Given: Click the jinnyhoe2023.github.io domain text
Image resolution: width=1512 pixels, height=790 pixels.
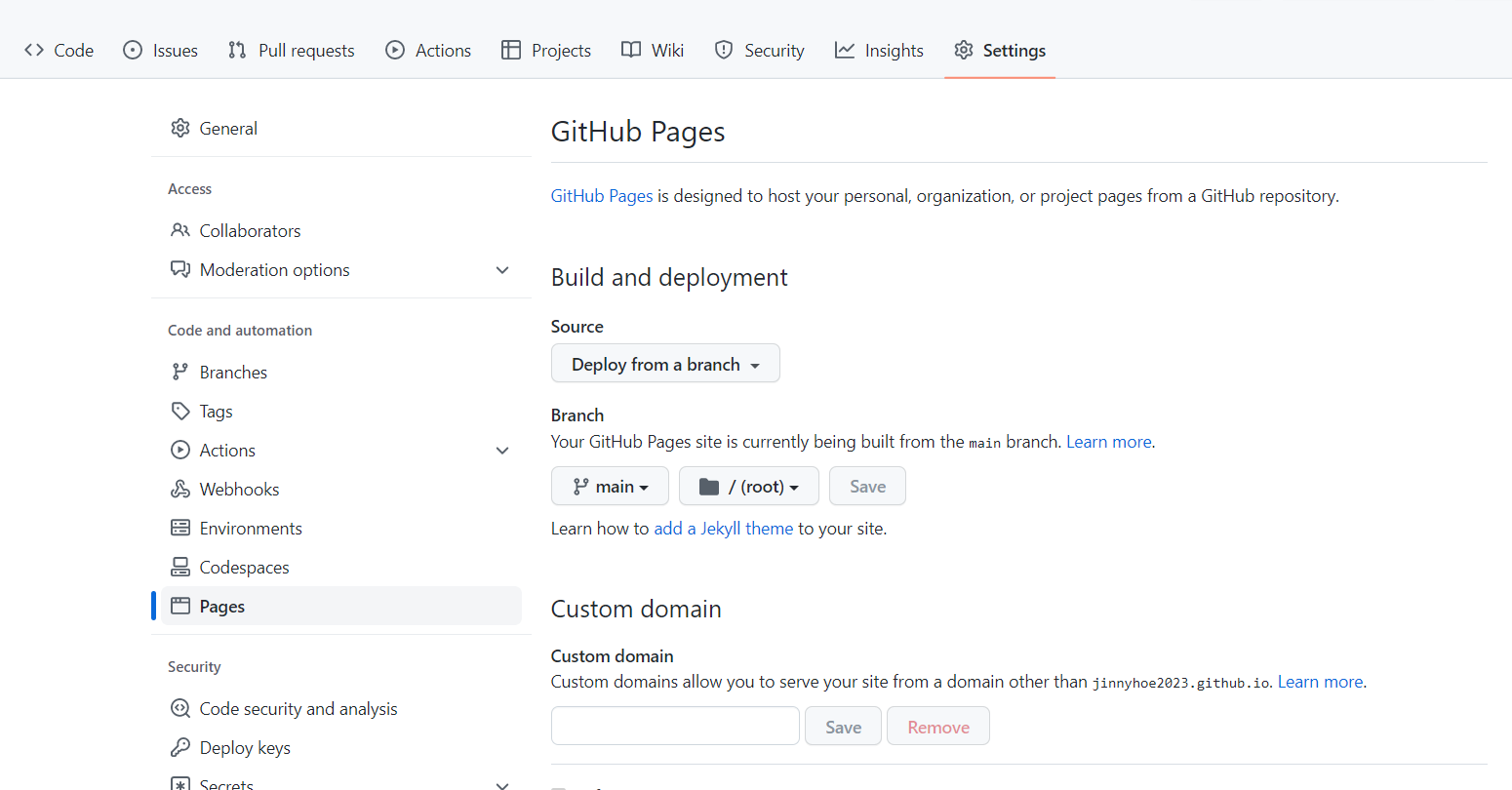Looking at the screenshot, I should [x=1181, y=683].
